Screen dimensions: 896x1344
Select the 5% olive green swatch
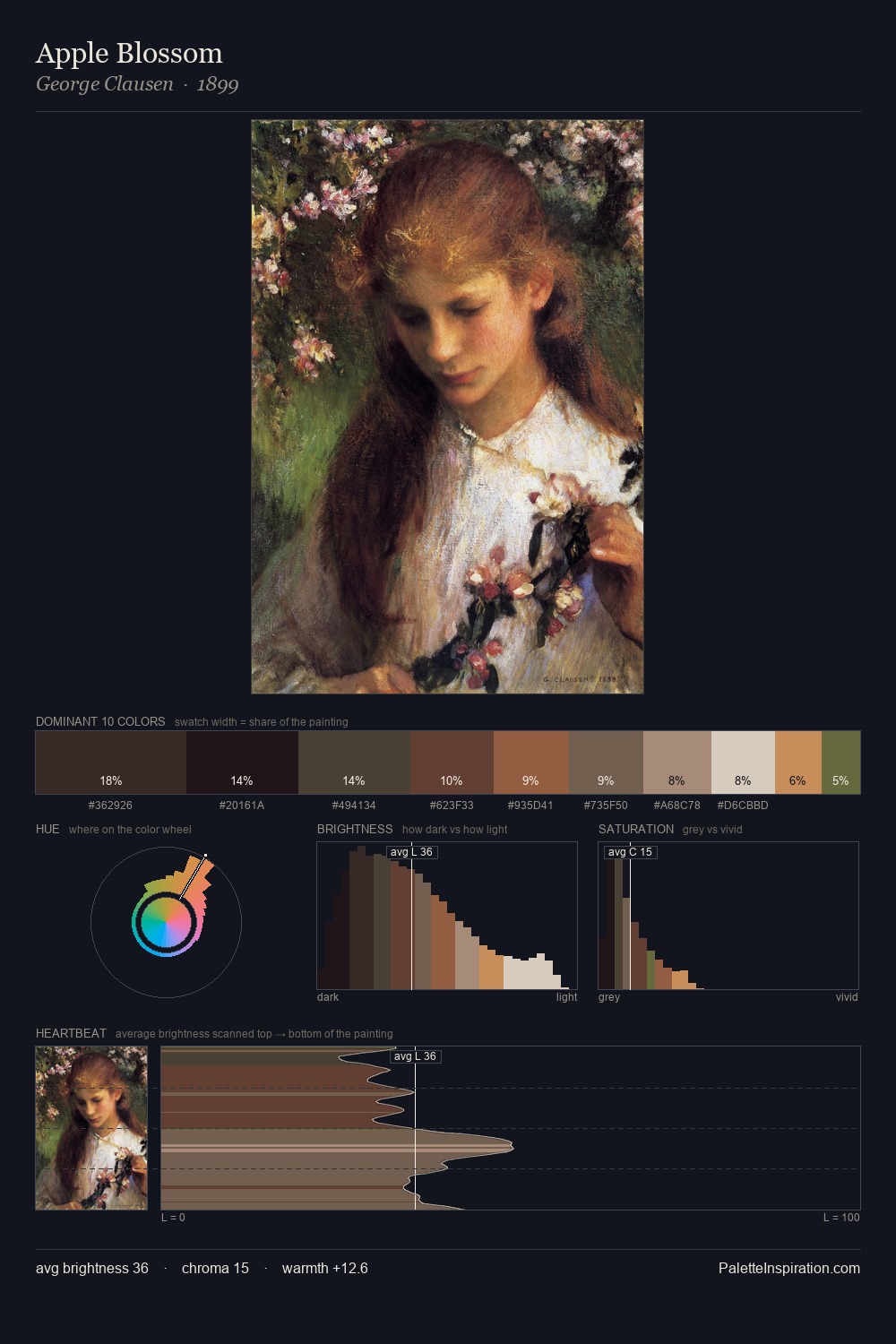pos(840,762)
